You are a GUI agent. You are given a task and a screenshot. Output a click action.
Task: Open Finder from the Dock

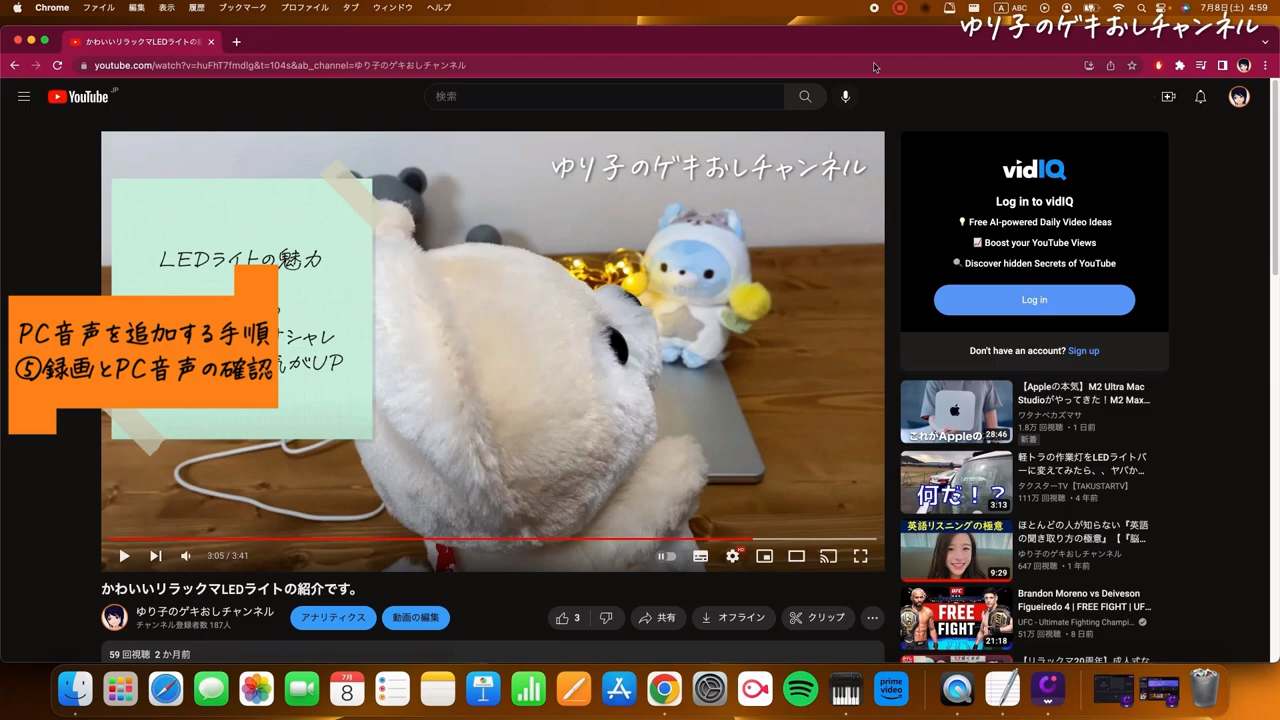pos(75,689)
